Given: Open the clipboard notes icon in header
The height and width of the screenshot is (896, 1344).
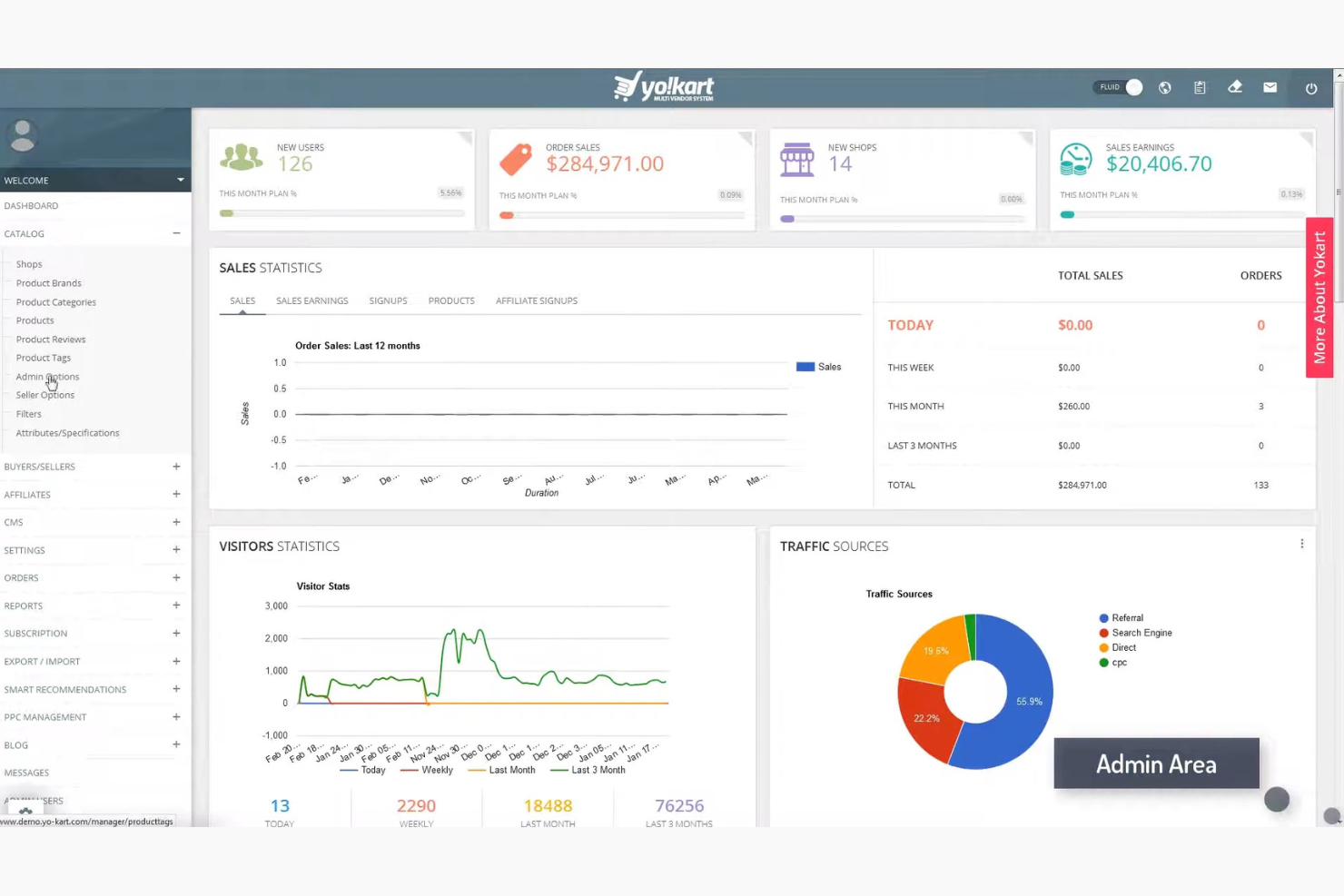Looking at the screenshot, I should coord(1200,87).
